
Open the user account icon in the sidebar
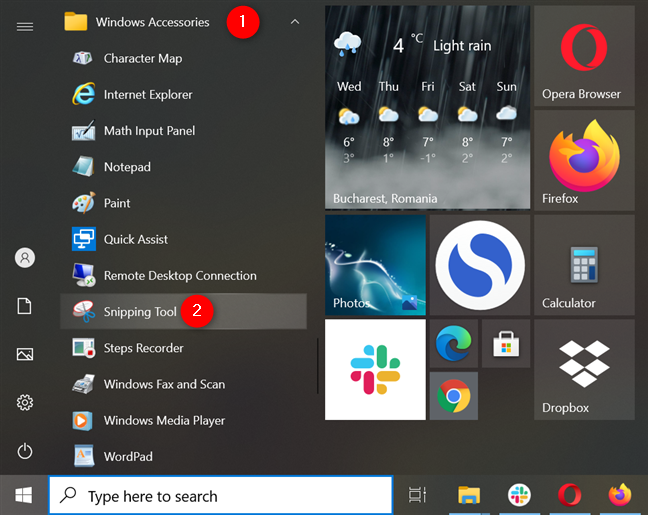pyautogui.click(x=25, y=258)
